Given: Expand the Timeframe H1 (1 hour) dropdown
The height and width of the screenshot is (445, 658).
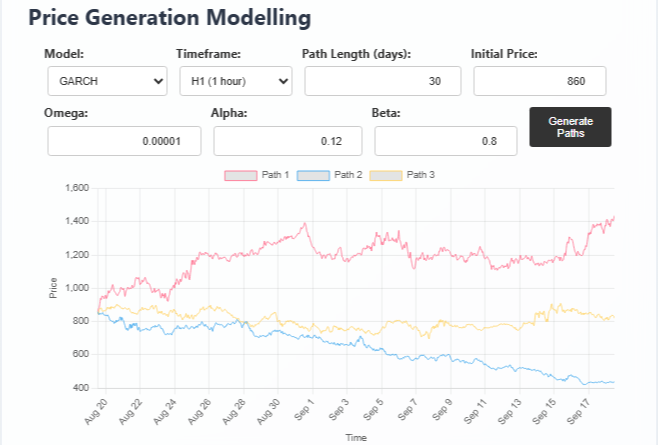Looking at the screenshot, I should coord(235,81).
